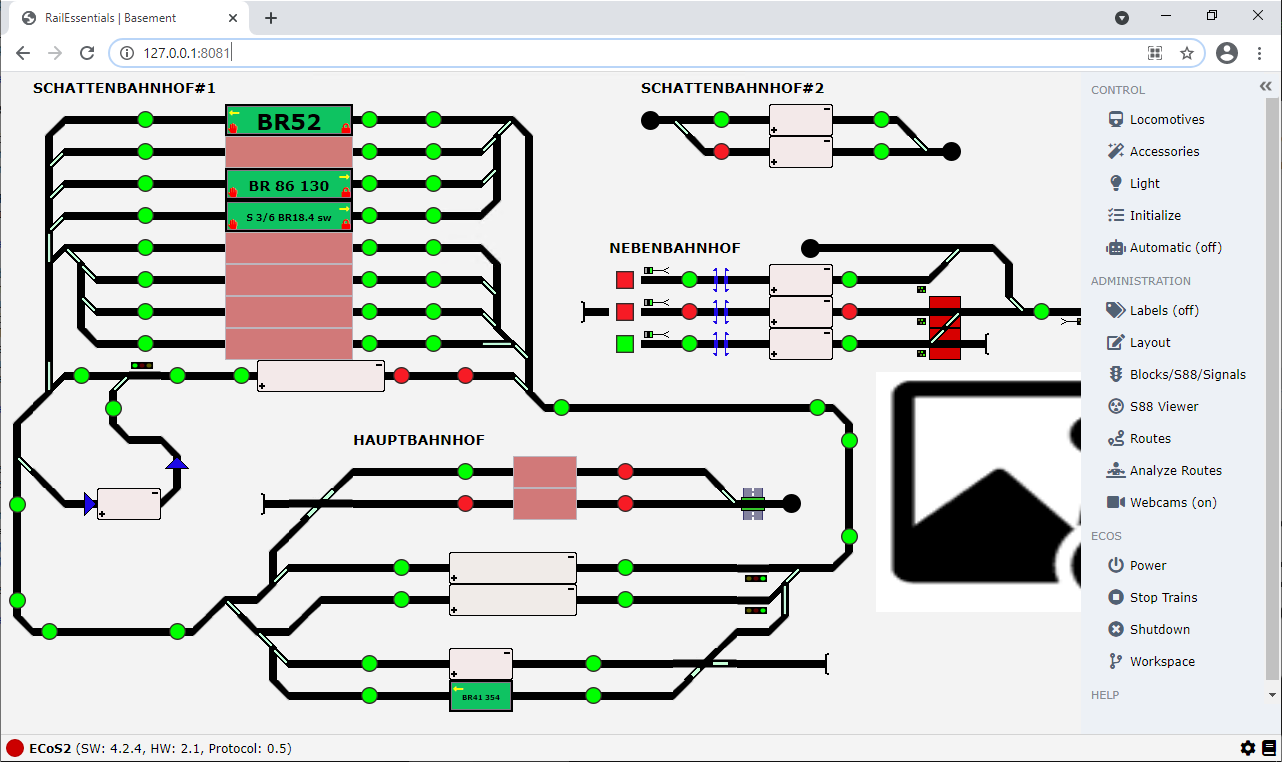The image size is (1282, 762).
Task: Open a new browser tab
Action: 271,18
